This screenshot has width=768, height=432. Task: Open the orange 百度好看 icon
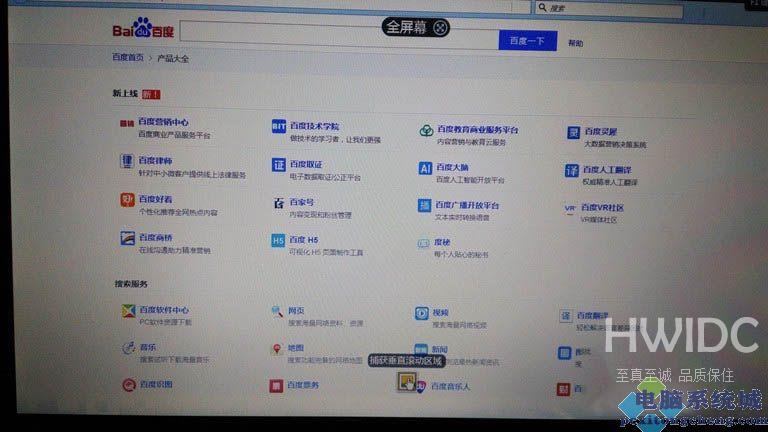point(127,200)
